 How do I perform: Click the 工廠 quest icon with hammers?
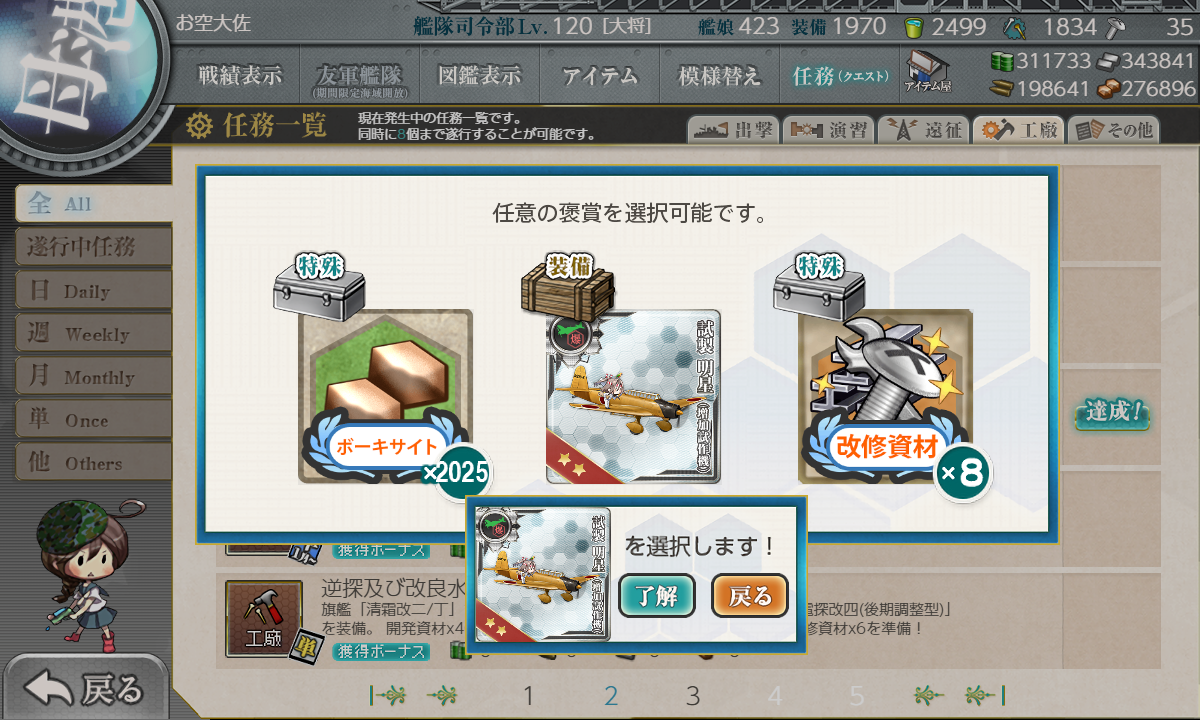tap(263, 619)
